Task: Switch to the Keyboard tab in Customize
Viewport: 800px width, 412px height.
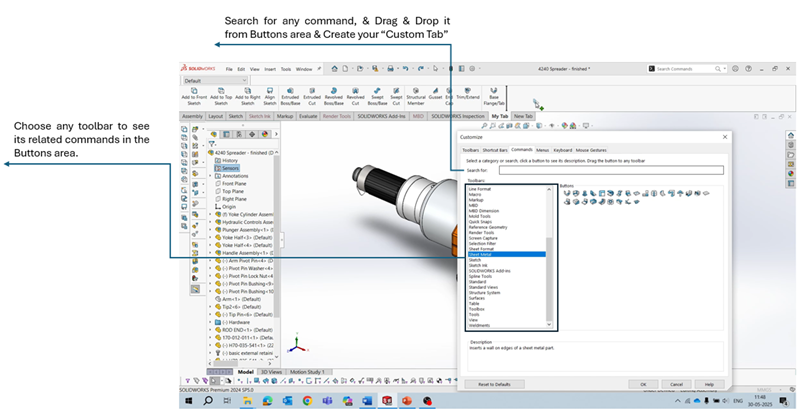Action: tap(563, 149)
